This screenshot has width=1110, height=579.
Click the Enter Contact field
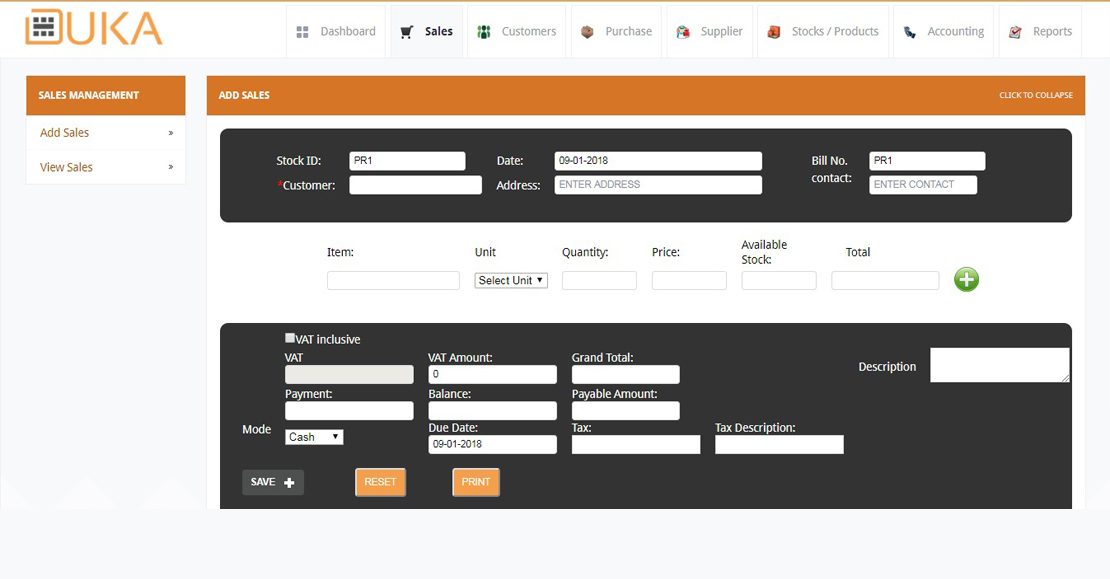point(922,185)
